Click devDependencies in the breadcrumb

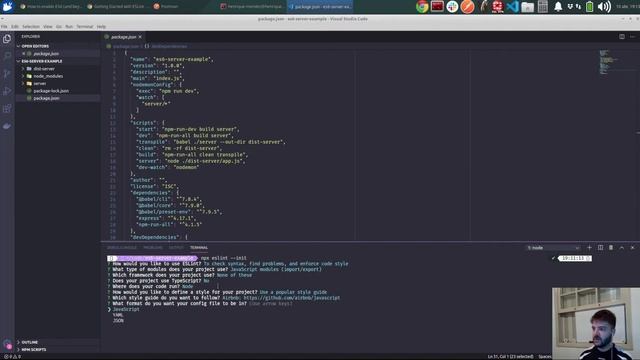click(x=169, y=47)
